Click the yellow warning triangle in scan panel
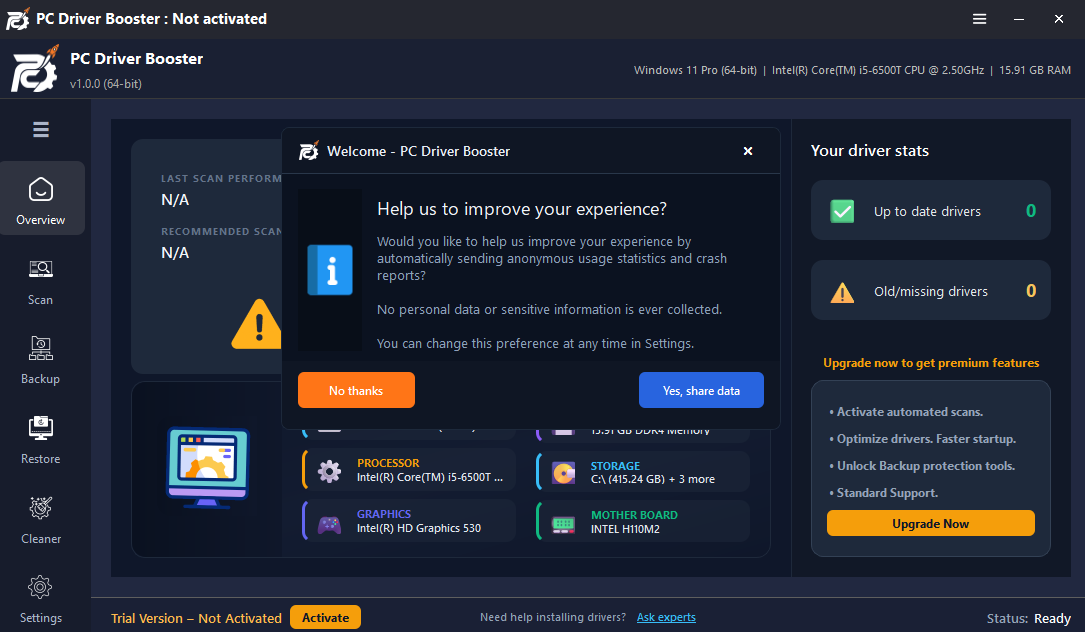The height and width of the screenshot is (632, 1085). click(257, 324)
